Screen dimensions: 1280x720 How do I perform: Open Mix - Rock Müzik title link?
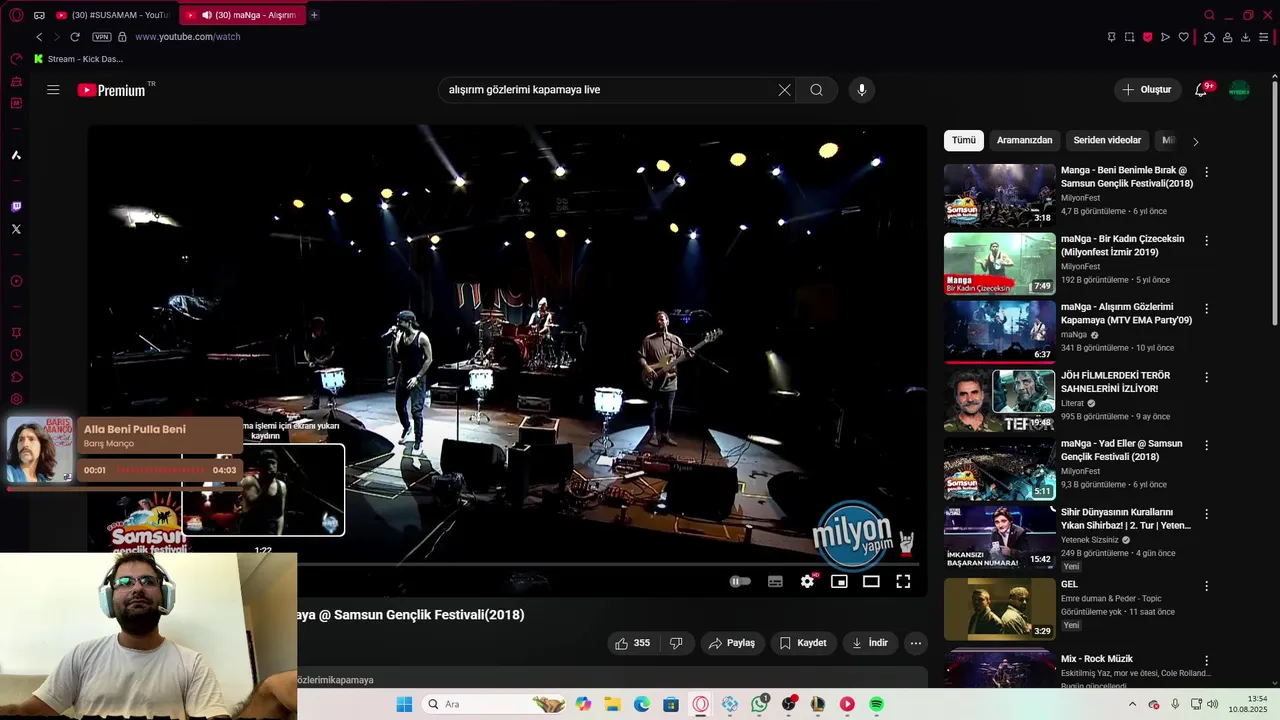tap(1097, 659)
